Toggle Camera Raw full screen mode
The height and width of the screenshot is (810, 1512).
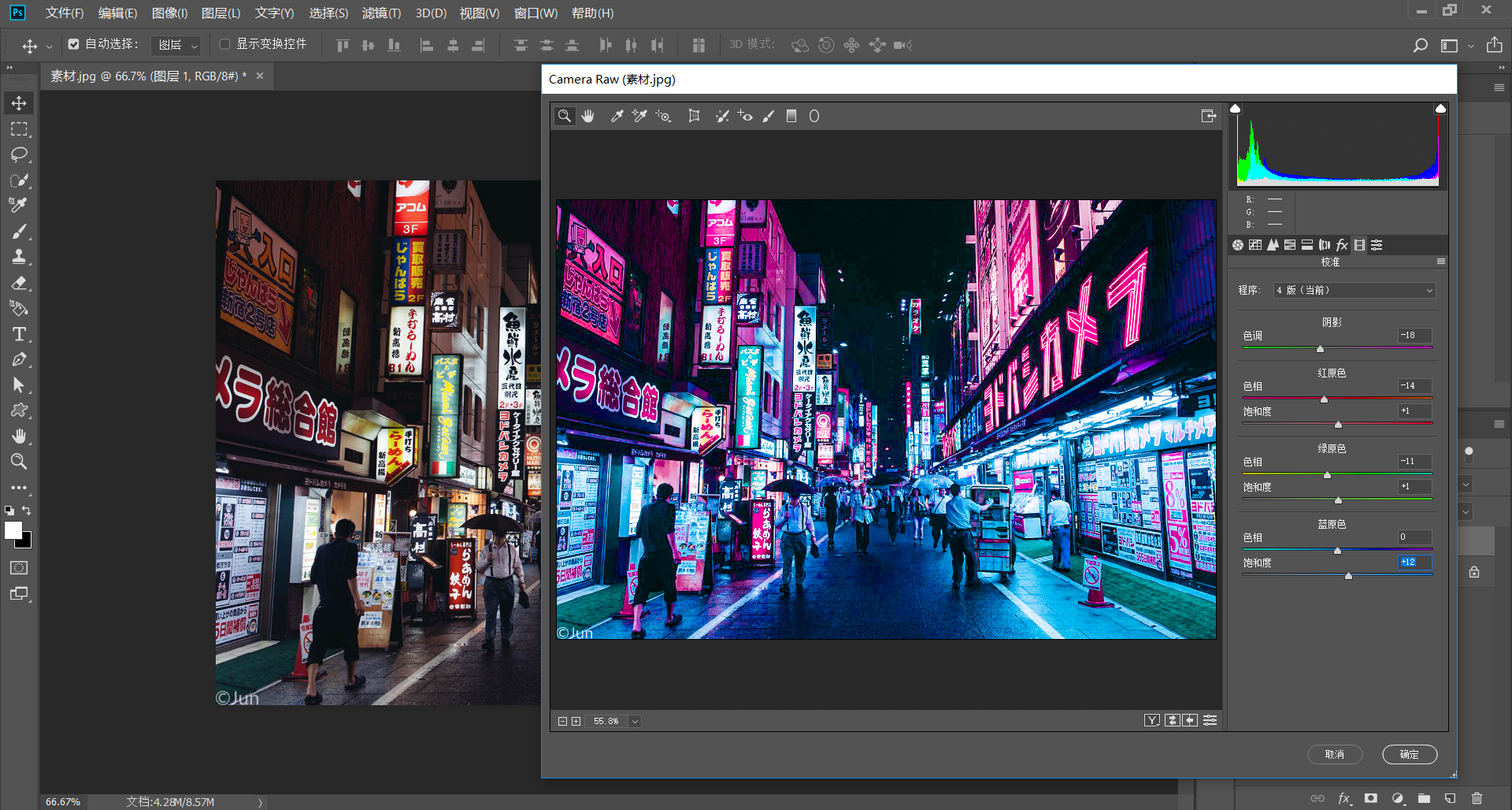[1208, 116]
